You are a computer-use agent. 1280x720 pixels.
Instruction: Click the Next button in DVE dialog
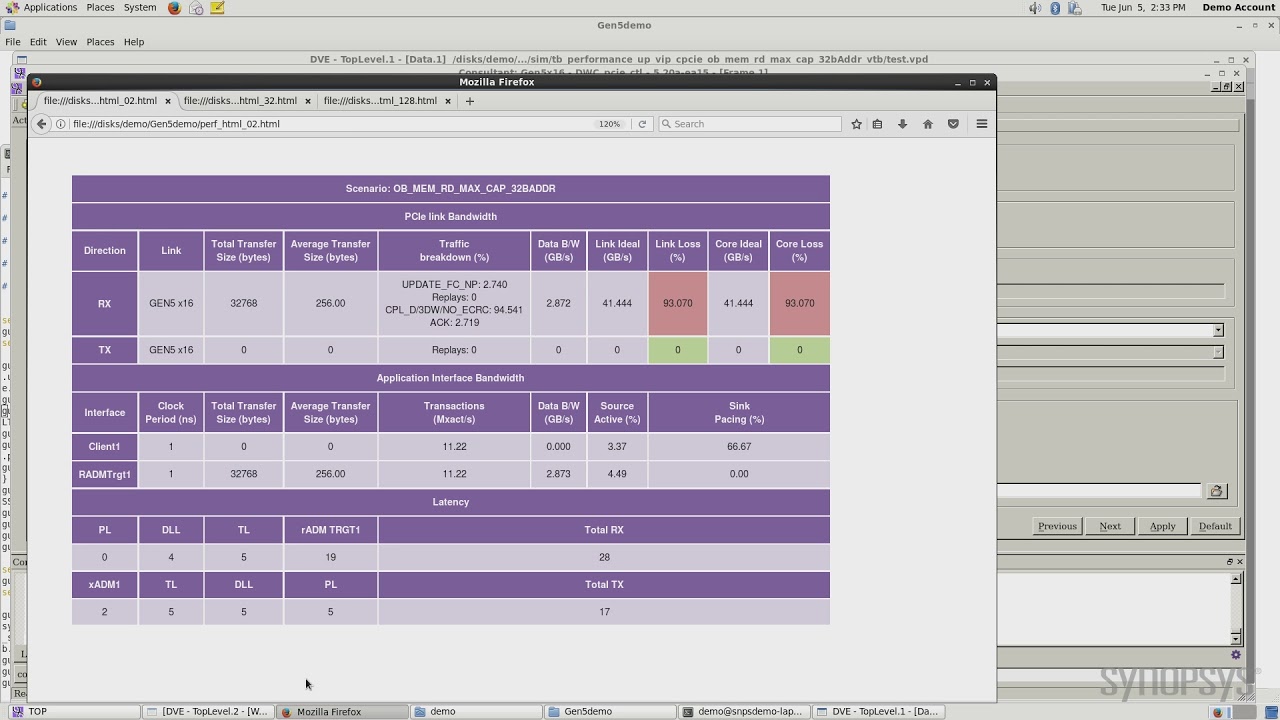click(x=1110, y=526)
